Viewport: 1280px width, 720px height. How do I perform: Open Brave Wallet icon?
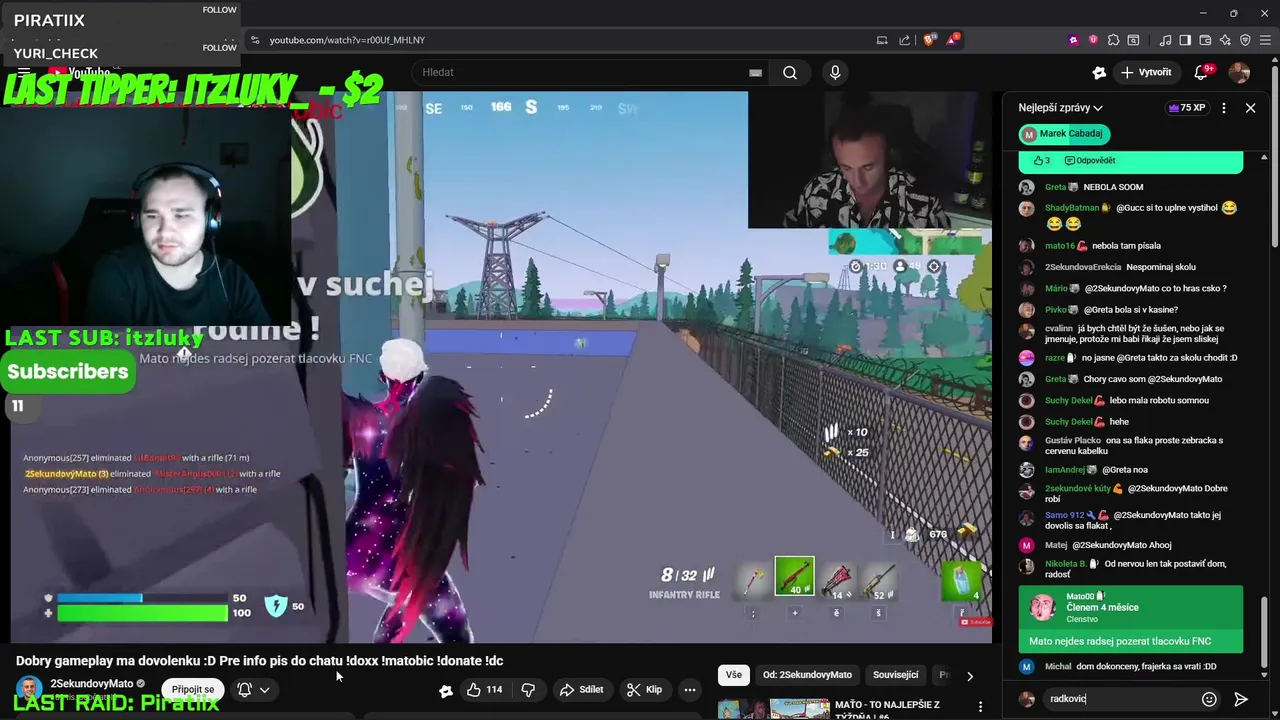click(1206, 40)
